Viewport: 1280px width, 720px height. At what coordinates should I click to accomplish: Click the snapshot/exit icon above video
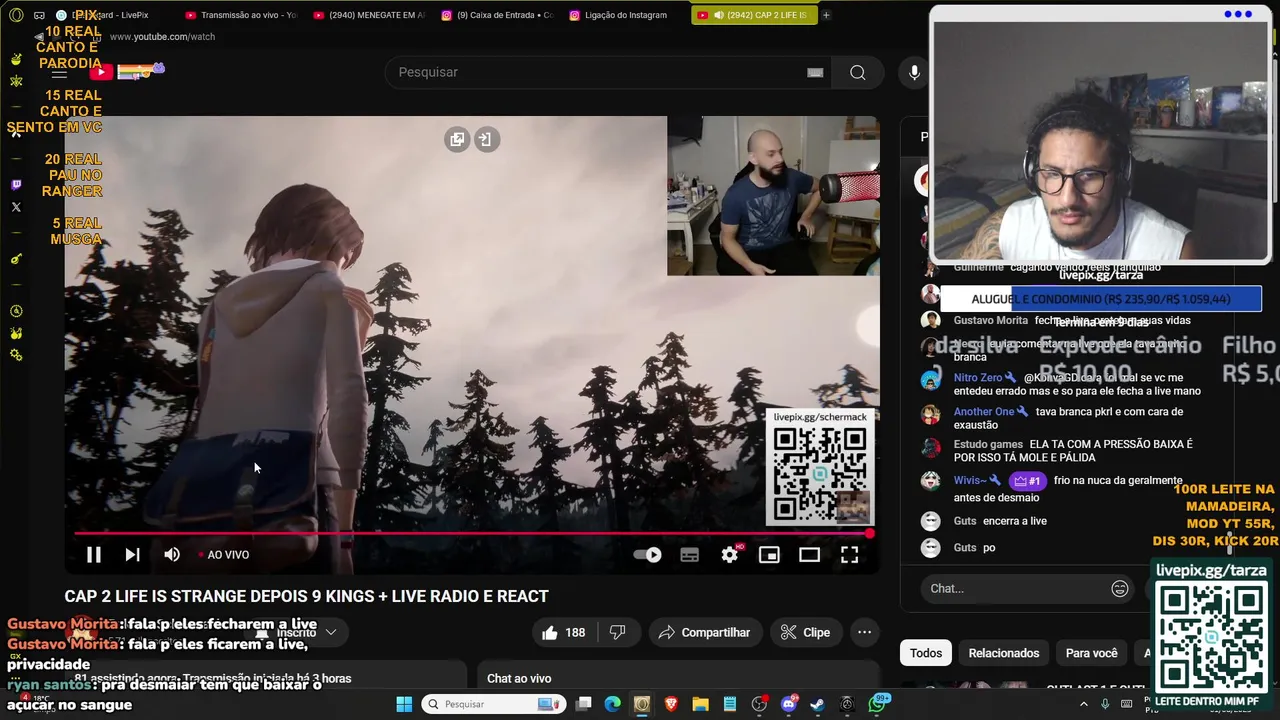pos(485,139)
